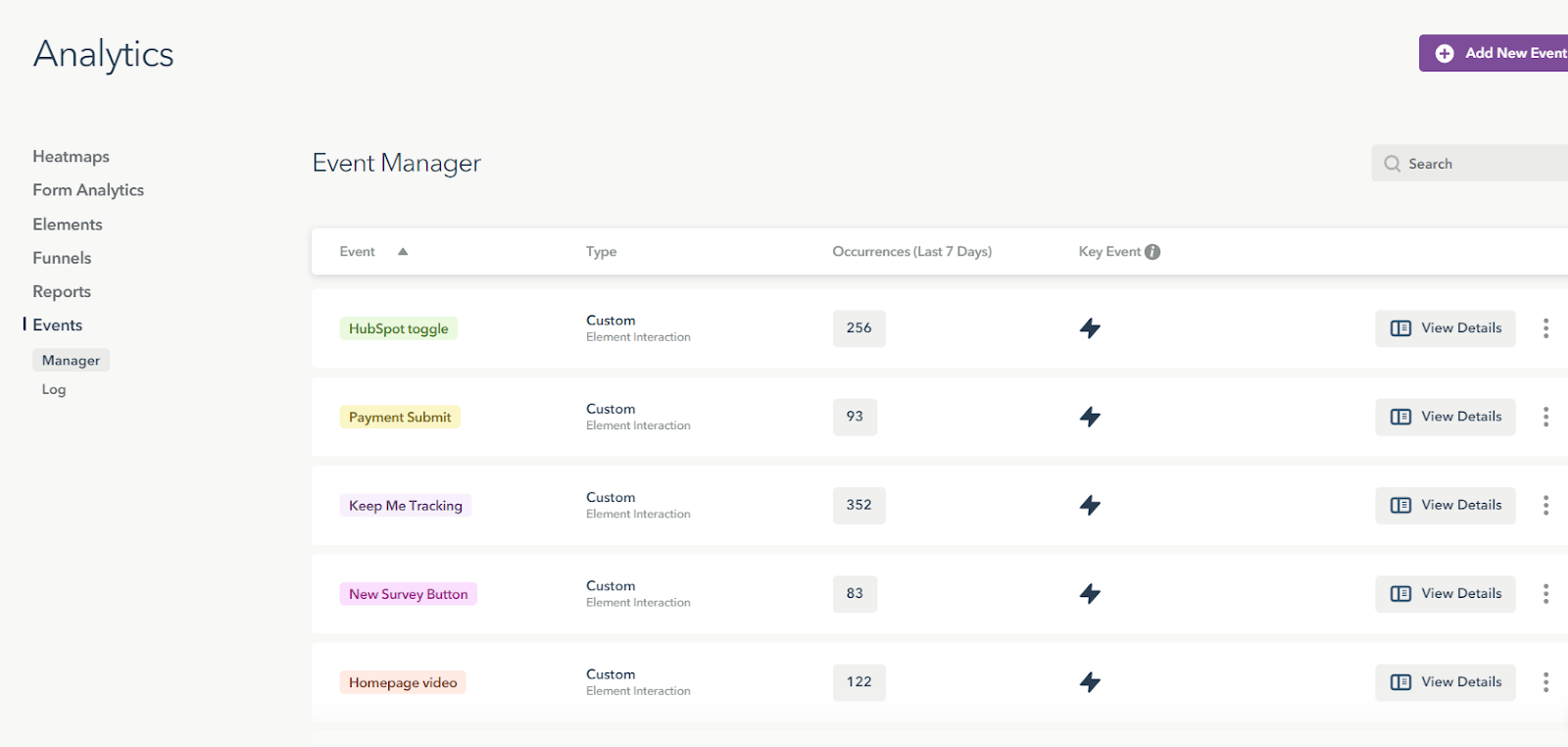The image size is (1568, 747).
Task: Click occurrences value 256
Action: (x=859, y=328)
